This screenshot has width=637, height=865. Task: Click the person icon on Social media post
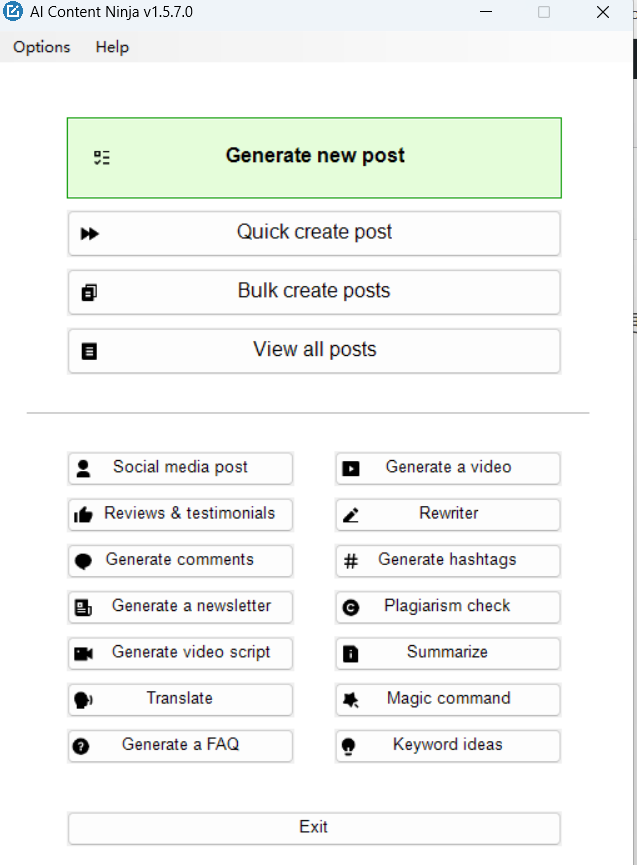pyautogui.click(x=83, y=468)
